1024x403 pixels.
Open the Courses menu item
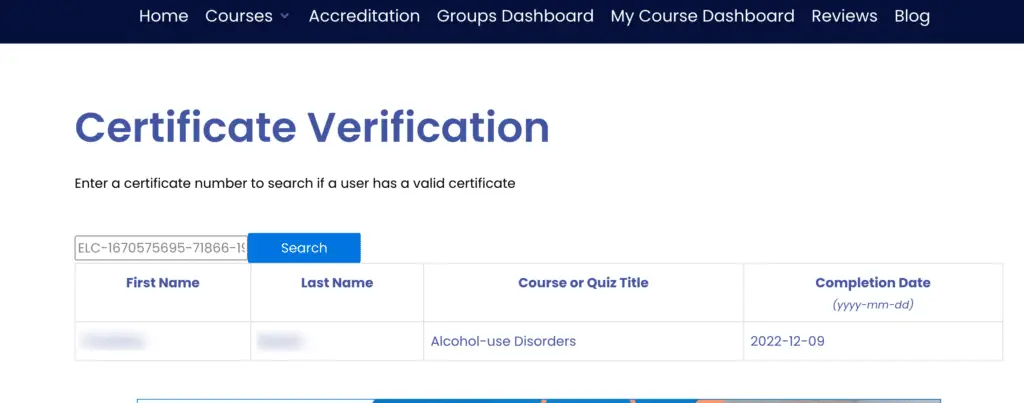pos(238,16)
